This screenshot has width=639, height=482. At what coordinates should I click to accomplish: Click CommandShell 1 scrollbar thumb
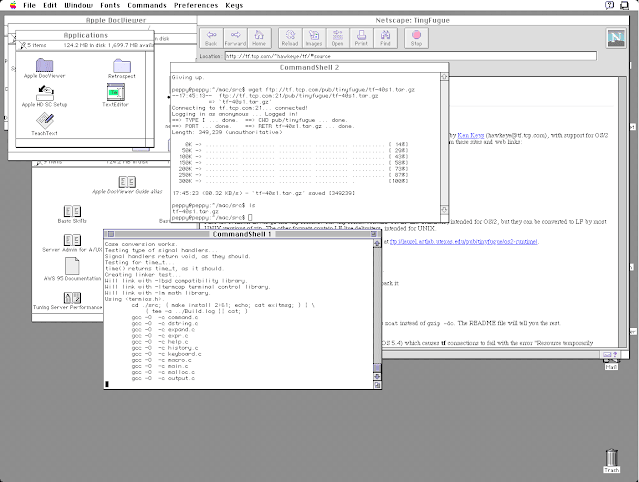[x=377, y=368]
